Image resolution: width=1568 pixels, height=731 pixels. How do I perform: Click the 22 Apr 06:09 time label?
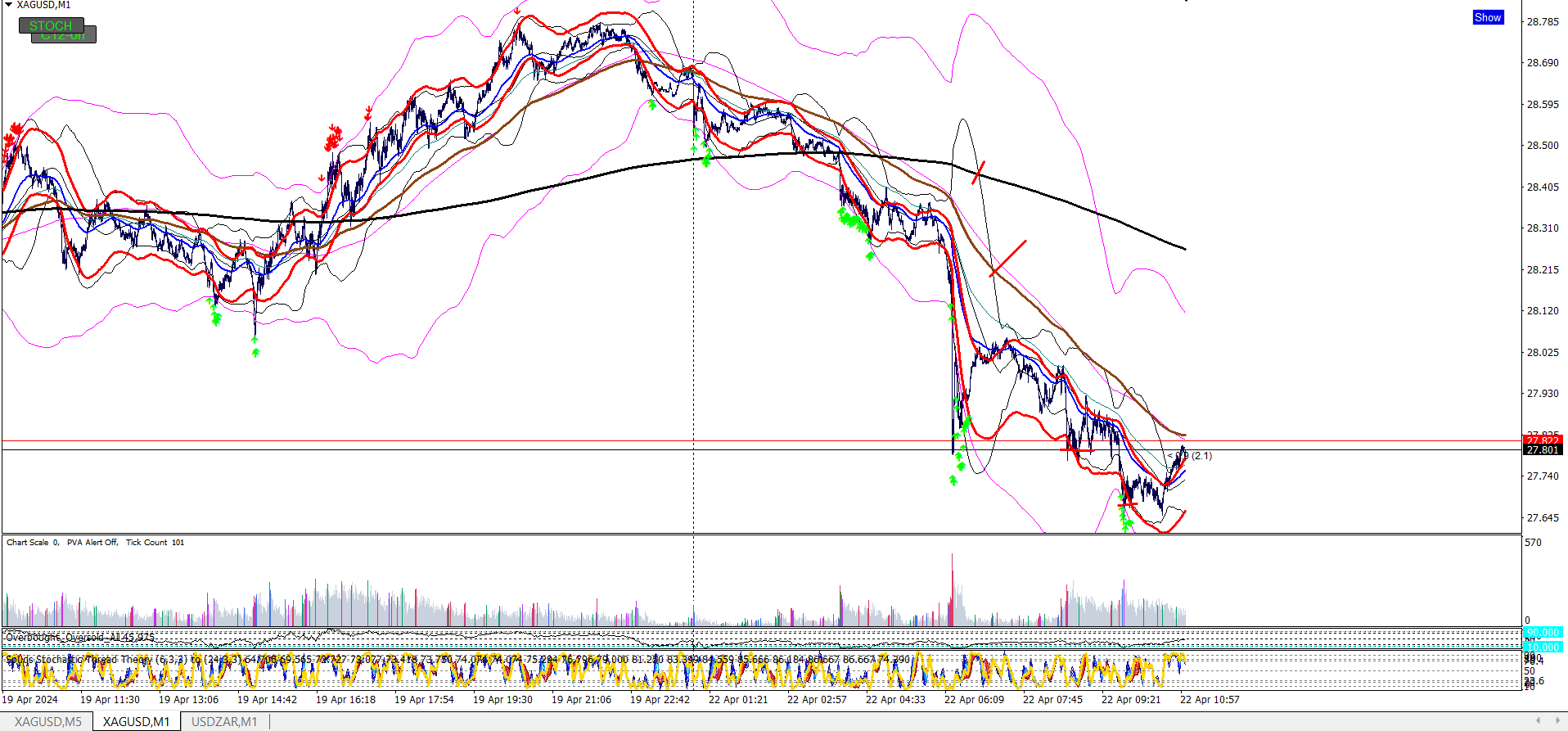pos(974,699)
